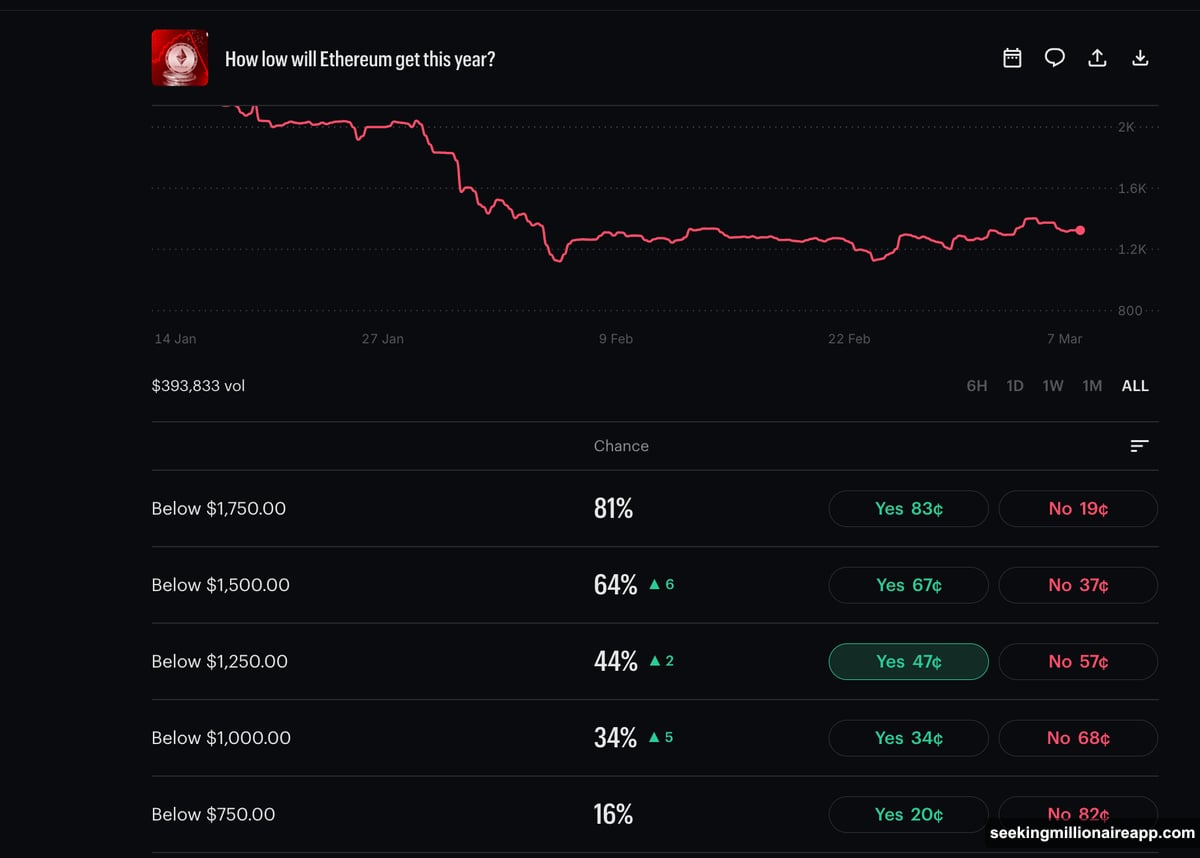Switch to the 1D chart view

[x=1014, y=385]
